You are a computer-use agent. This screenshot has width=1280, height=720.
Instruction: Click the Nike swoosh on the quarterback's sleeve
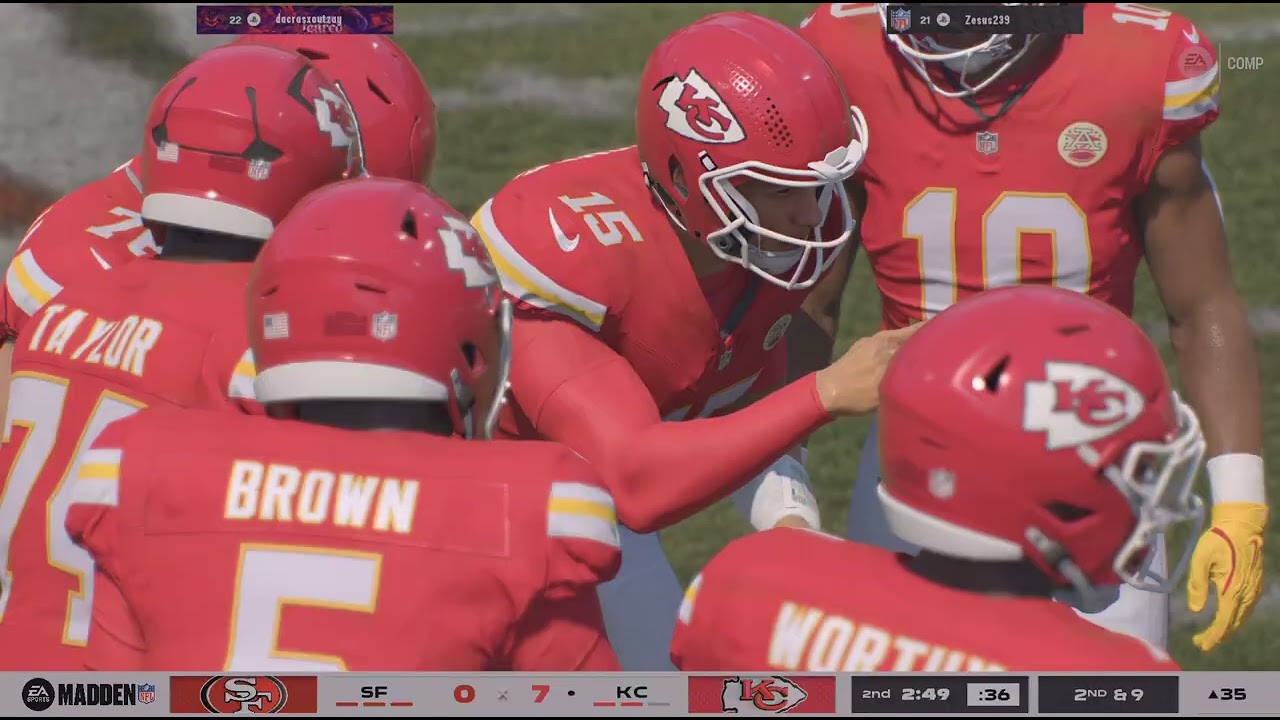(563, 231)
